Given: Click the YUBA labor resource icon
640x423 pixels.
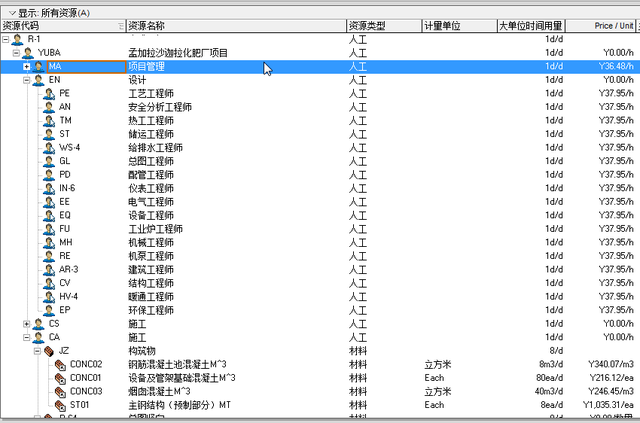Looking at the screenshot, I should coord(28,53).
